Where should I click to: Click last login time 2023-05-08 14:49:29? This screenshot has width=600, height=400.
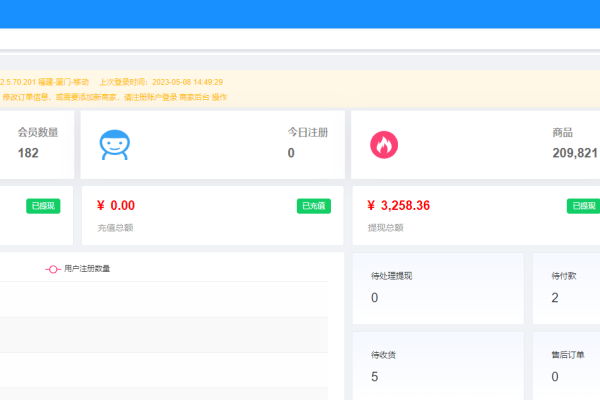(188, 82)
